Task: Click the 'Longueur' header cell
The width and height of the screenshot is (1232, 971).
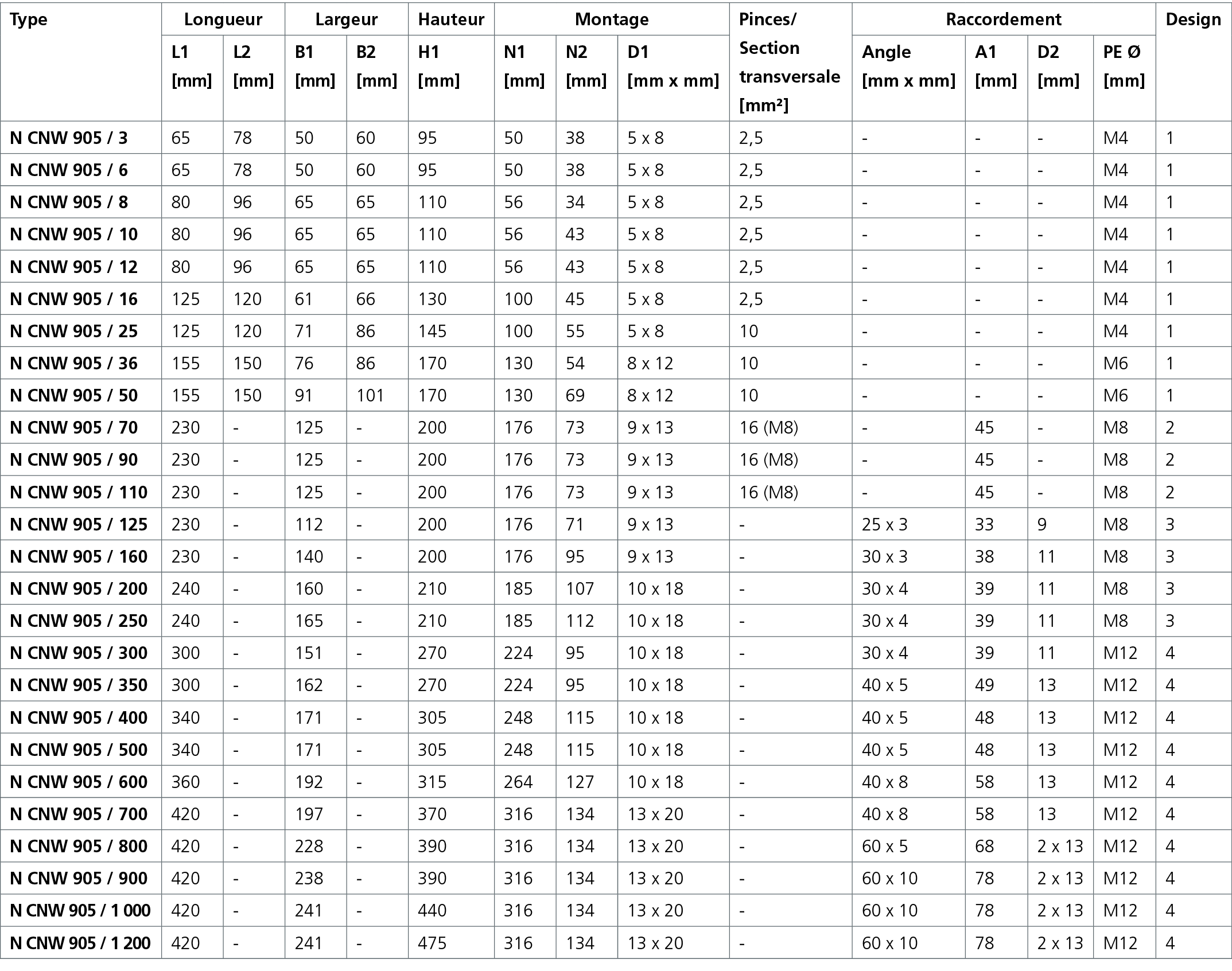Action: click(x=223, y=20)
